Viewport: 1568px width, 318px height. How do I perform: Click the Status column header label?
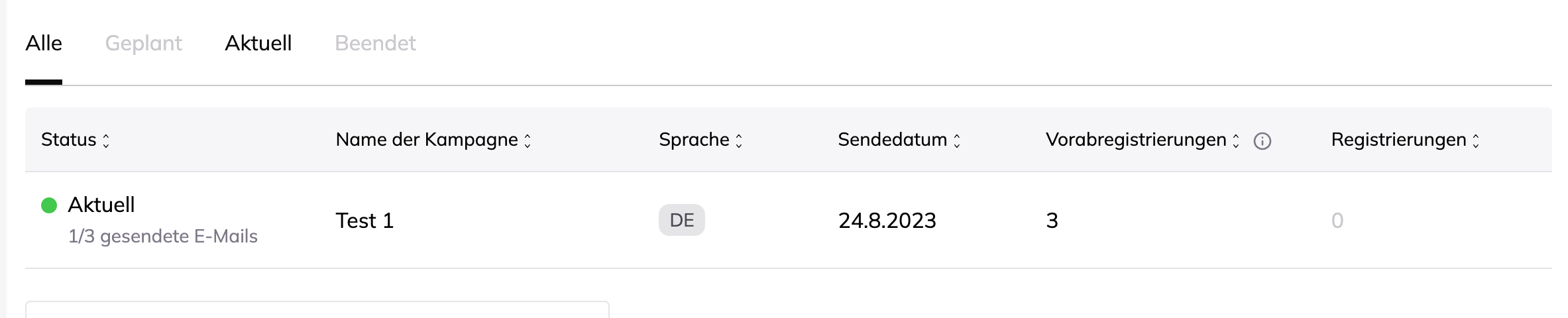(69, 140)
